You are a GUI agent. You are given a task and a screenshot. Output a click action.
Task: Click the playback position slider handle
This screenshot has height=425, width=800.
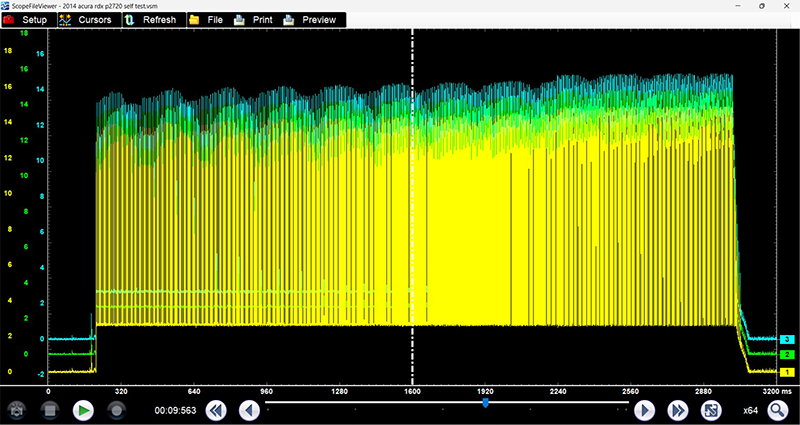tap(485, 403)
